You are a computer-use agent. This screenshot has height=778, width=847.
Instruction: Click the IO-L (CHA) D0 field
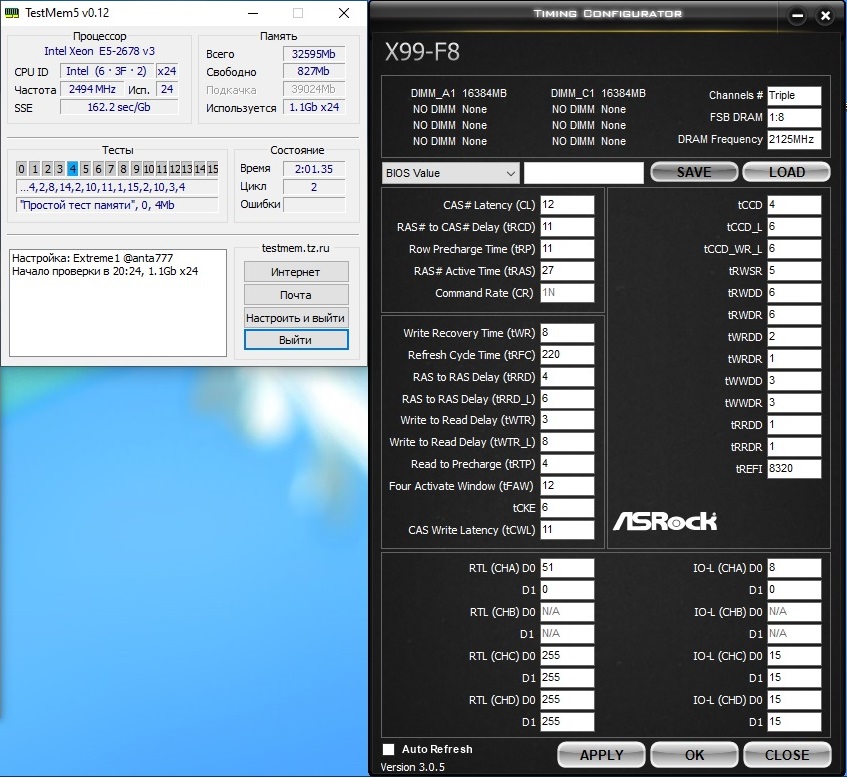tap(794, 568)
